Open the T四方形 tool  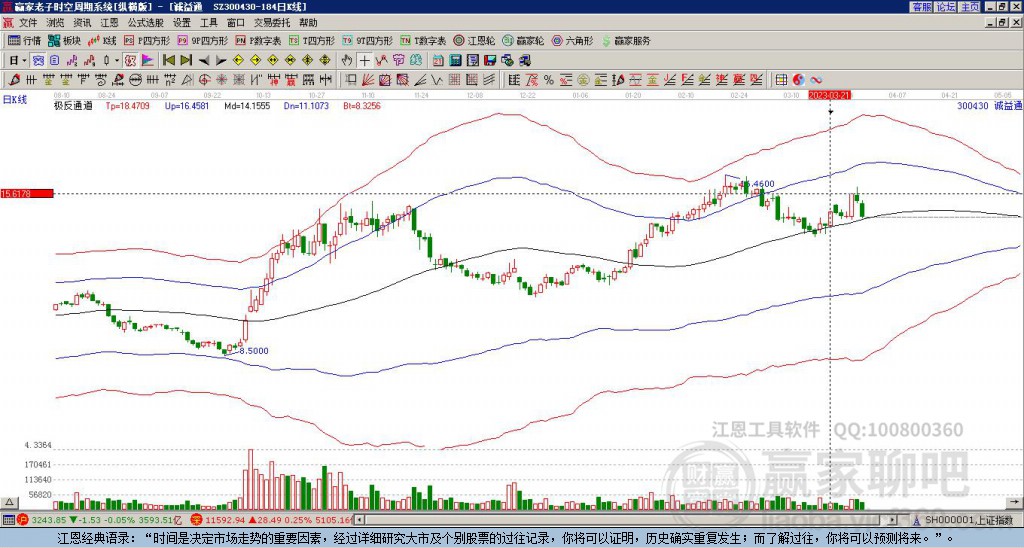(312, 40)
